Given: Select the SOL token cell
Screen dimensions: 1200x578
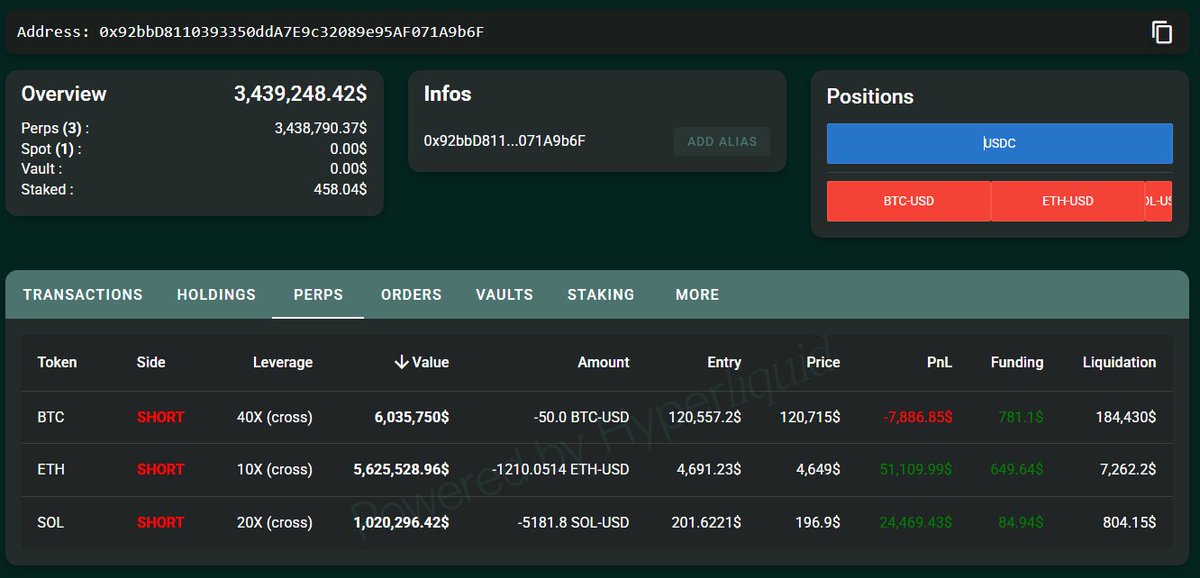Looking at the screenshot, I should pyautogui.click(x=50, y=522).
